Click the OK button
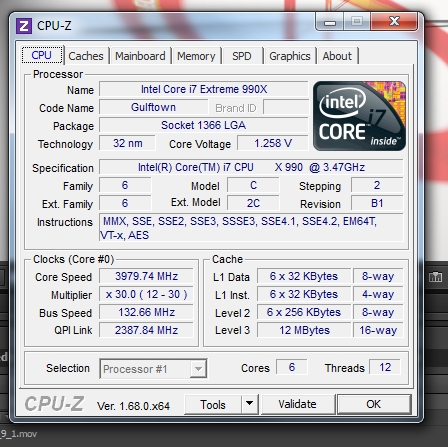Image resolution: width=448 pixels, height=447 pixels. [374, 404]
